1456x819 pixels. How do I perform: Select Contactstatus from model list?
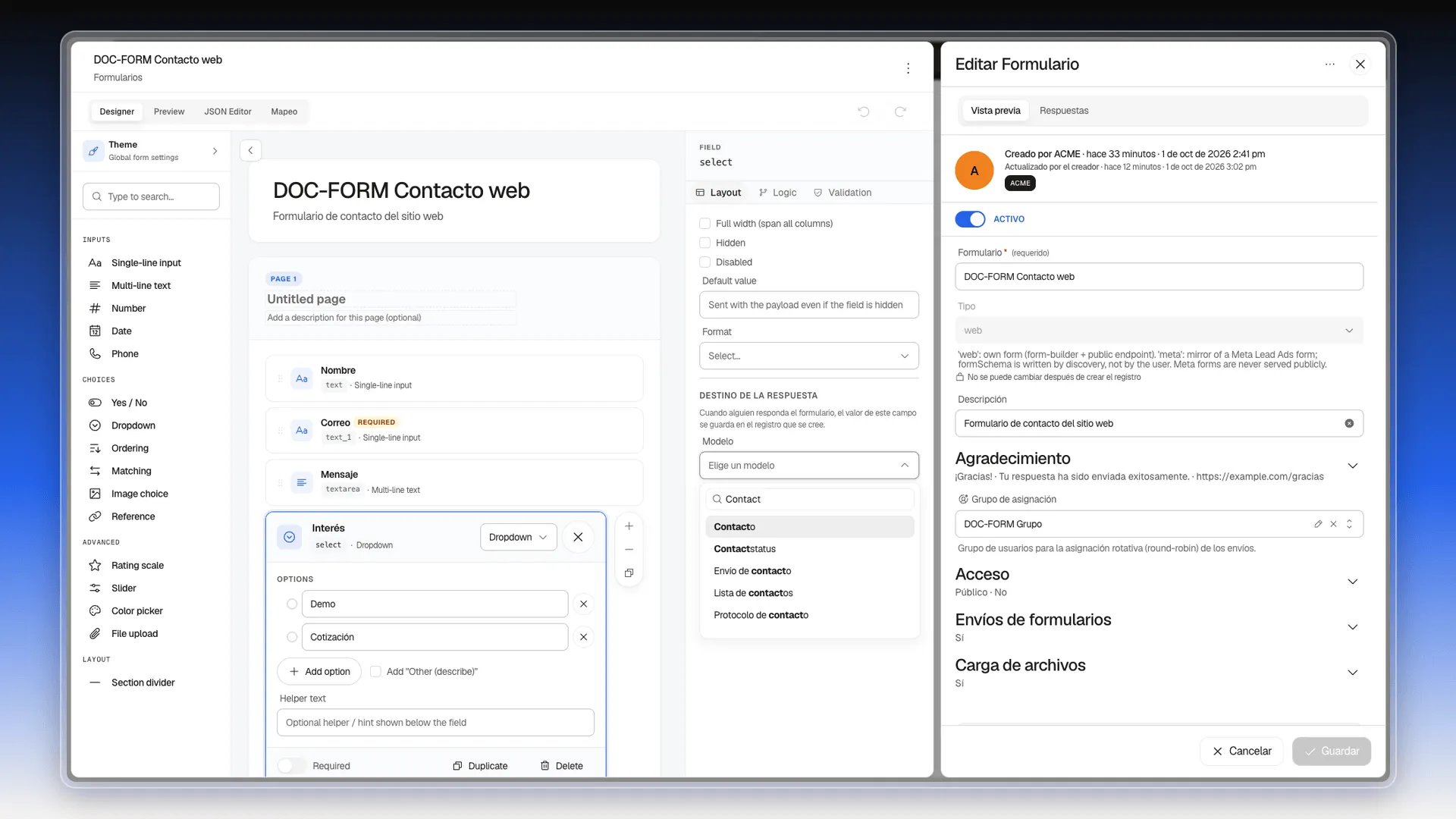tap(809, 549)
